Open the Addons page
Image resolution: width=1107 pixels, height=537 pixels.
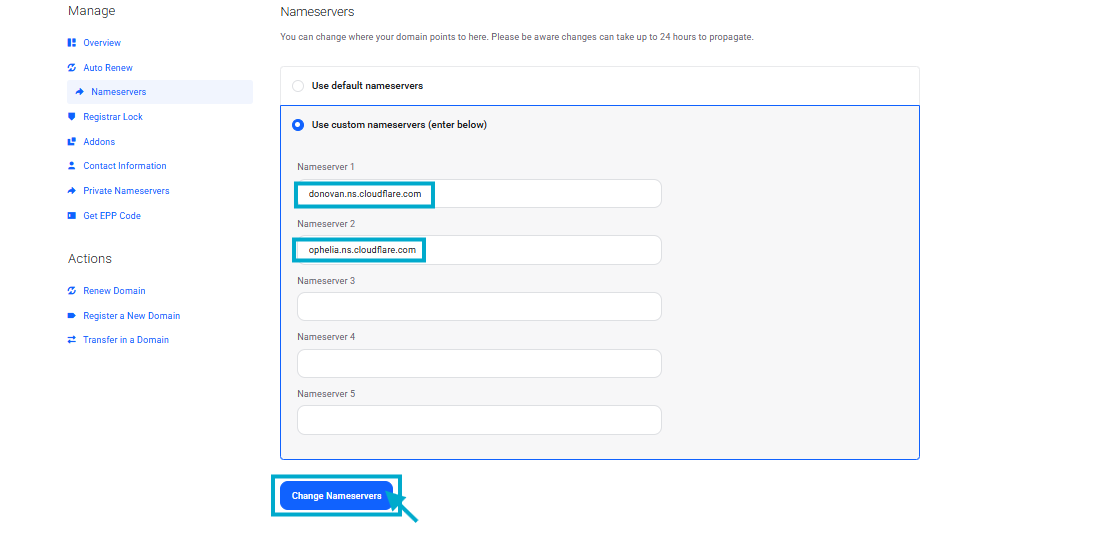(99, 142)
